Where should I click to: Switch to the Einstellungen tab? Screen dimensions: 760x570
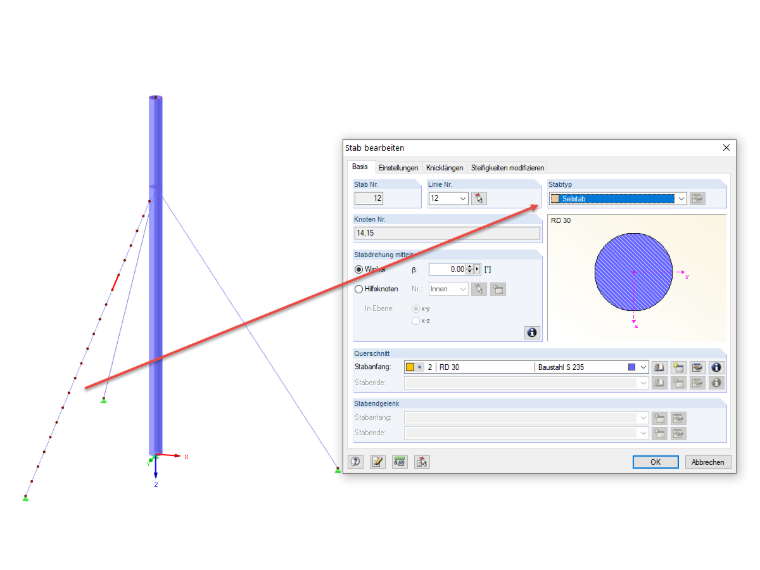tap(398, 168)
